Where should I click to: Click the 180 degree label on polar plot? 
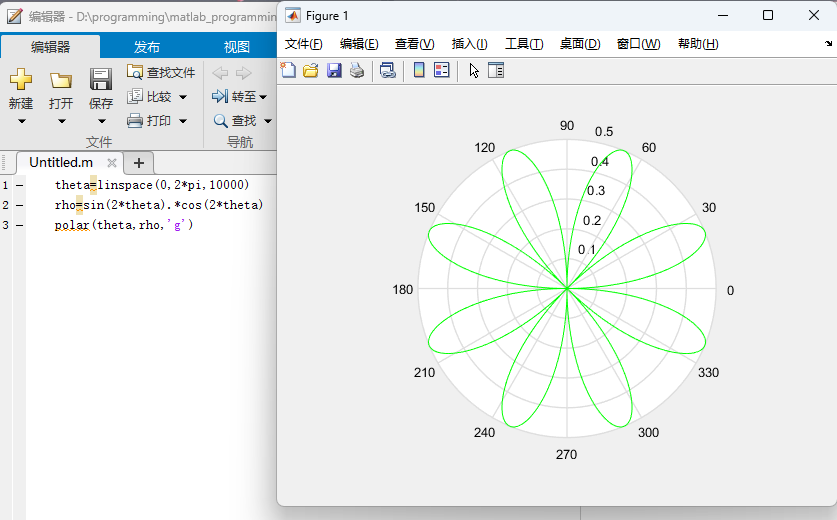tap(402, 289)
